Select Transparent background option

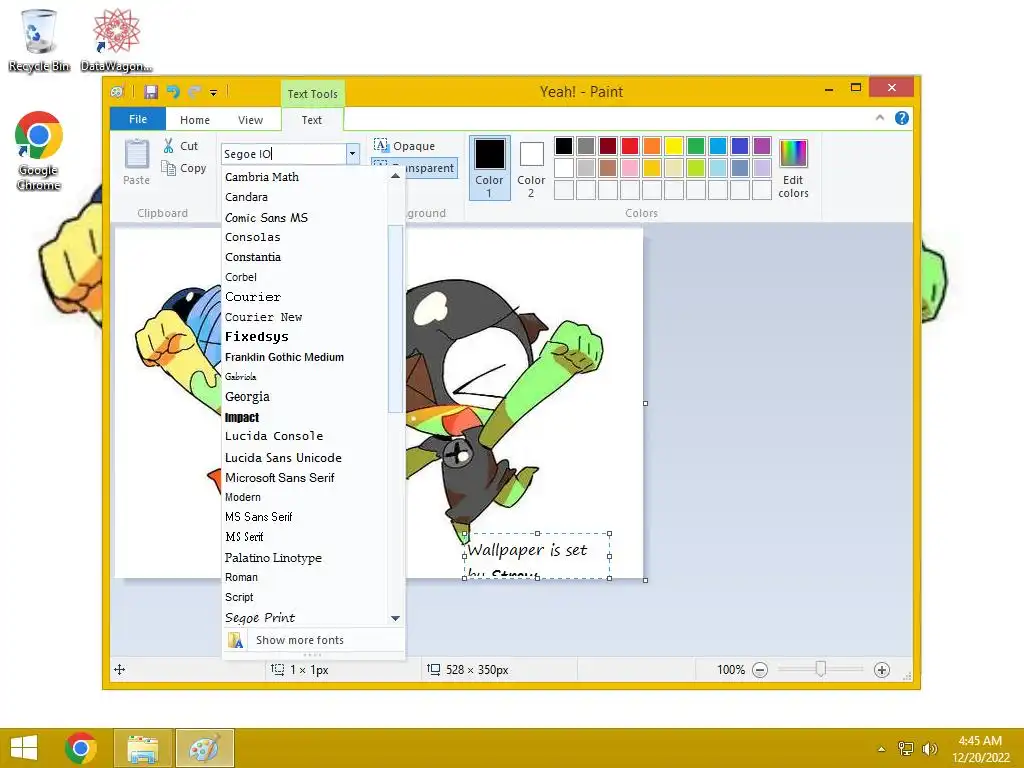tap(414, 168)
